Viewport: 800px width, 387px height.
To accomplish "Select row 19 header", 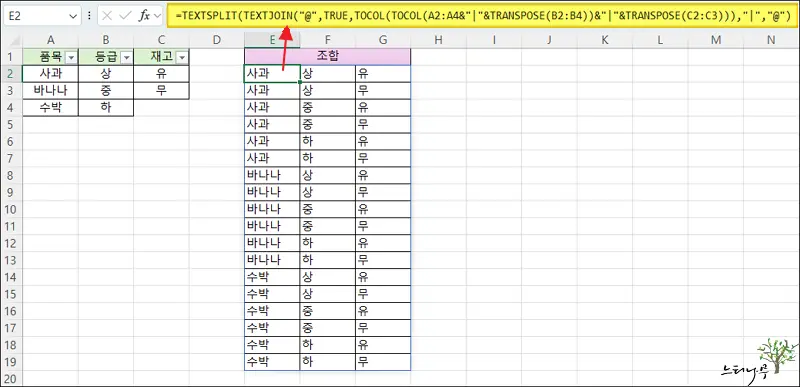I will [11, 362].
